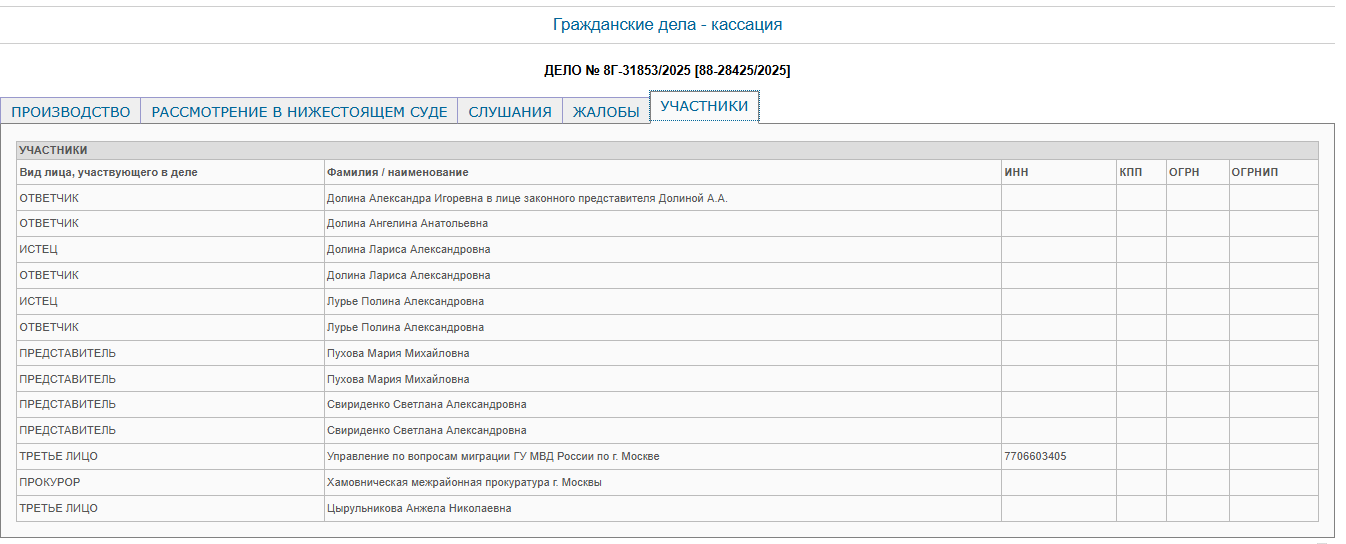Select the ЖАЛОБЫ tab
Screen dimensions: 1346x544
coord(606,112)
